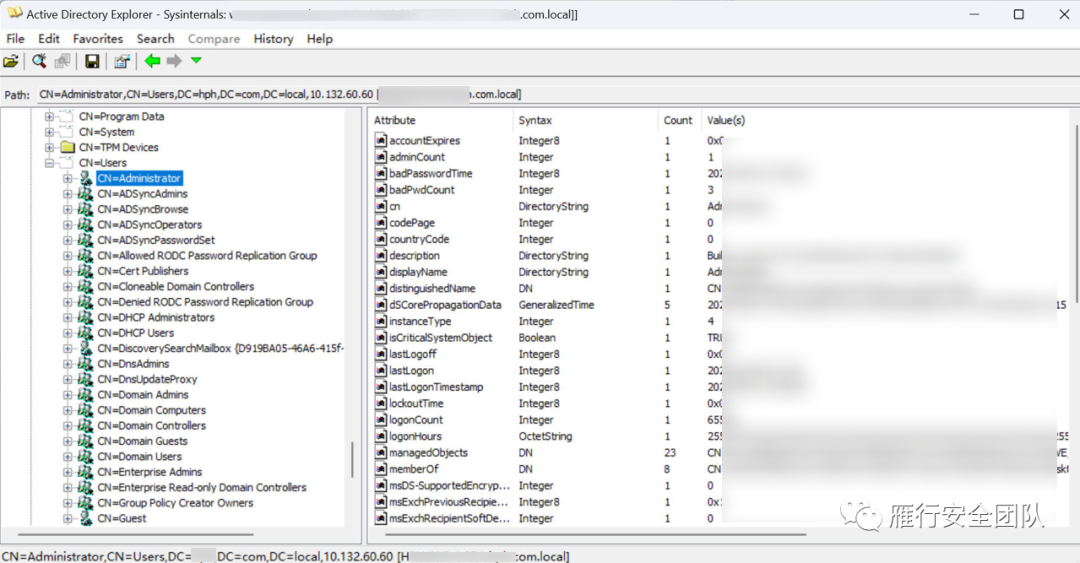Viewport: 1080px width, 563px height.
Task: Select the adminCount attribute row
Action: point(716,156)
